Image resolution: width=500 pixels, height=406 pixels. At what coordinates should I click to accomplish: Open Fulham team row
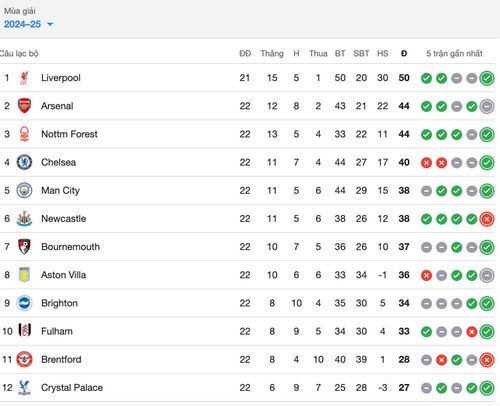click(x=247, y=331)
